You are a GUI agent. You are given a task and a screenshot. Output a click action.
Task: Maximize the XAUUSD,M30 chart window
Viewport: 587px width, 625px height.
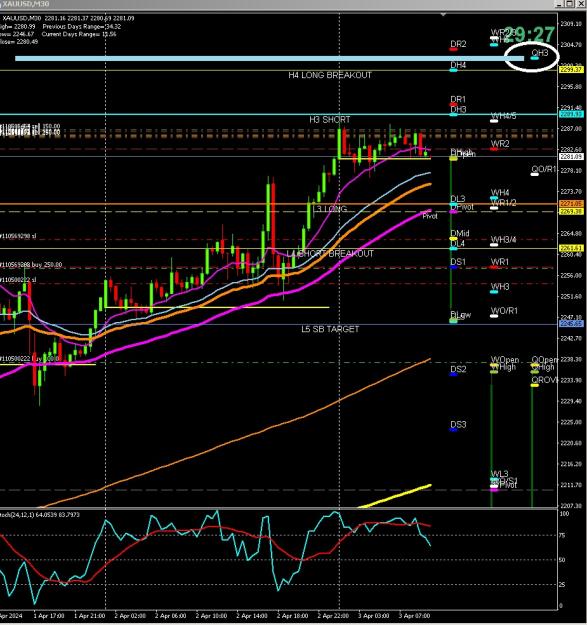tap(569, 4)
